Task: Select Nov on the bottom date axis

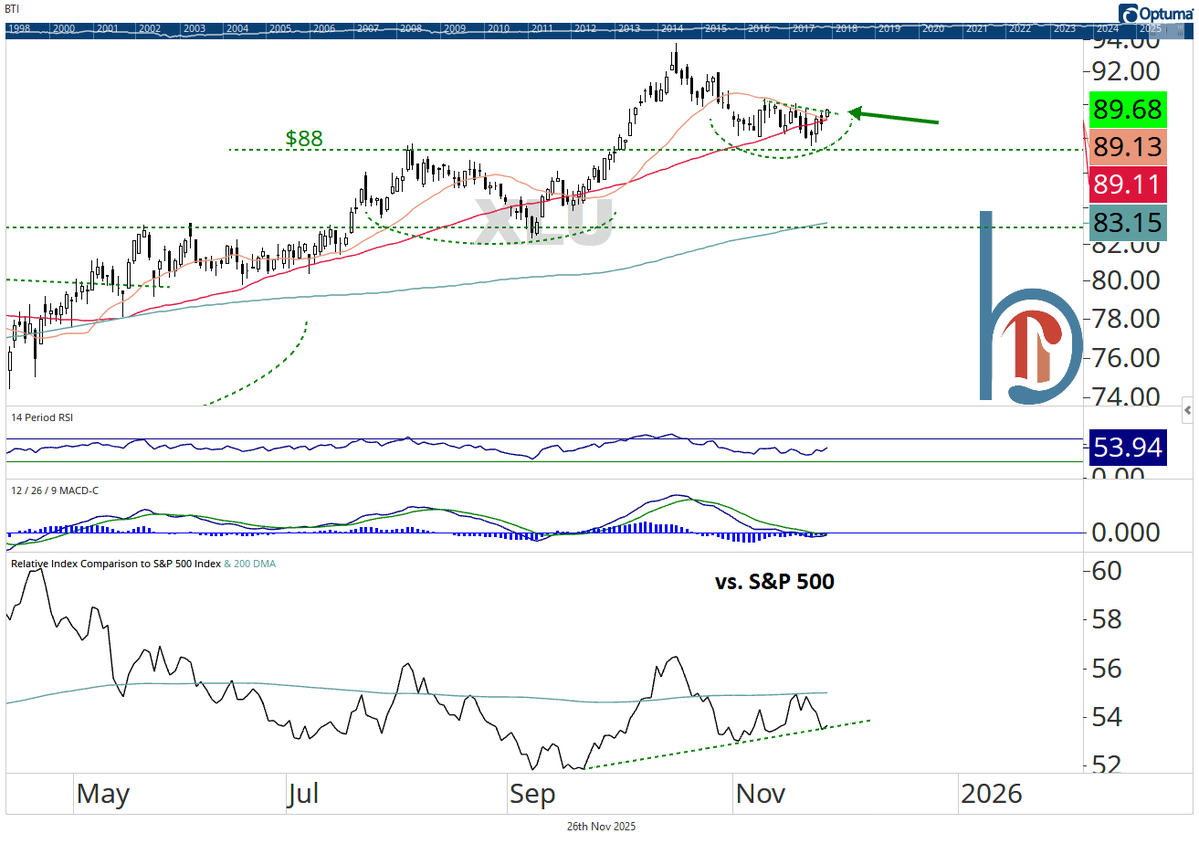Action: [x=761, y=793]
